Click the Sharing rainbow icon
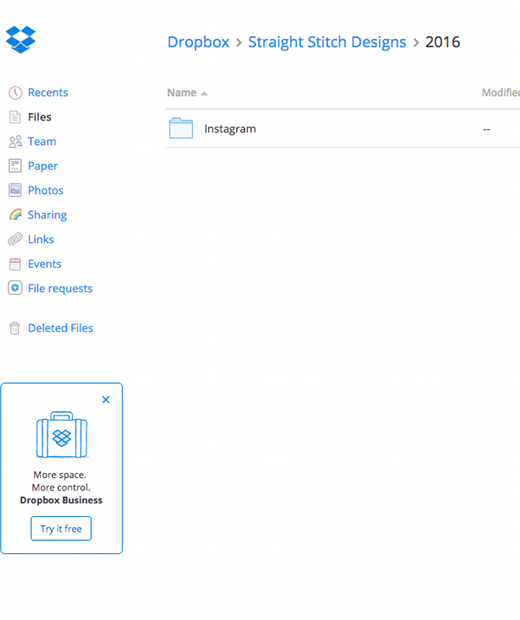520x620 pixels. tap(15, 215)
